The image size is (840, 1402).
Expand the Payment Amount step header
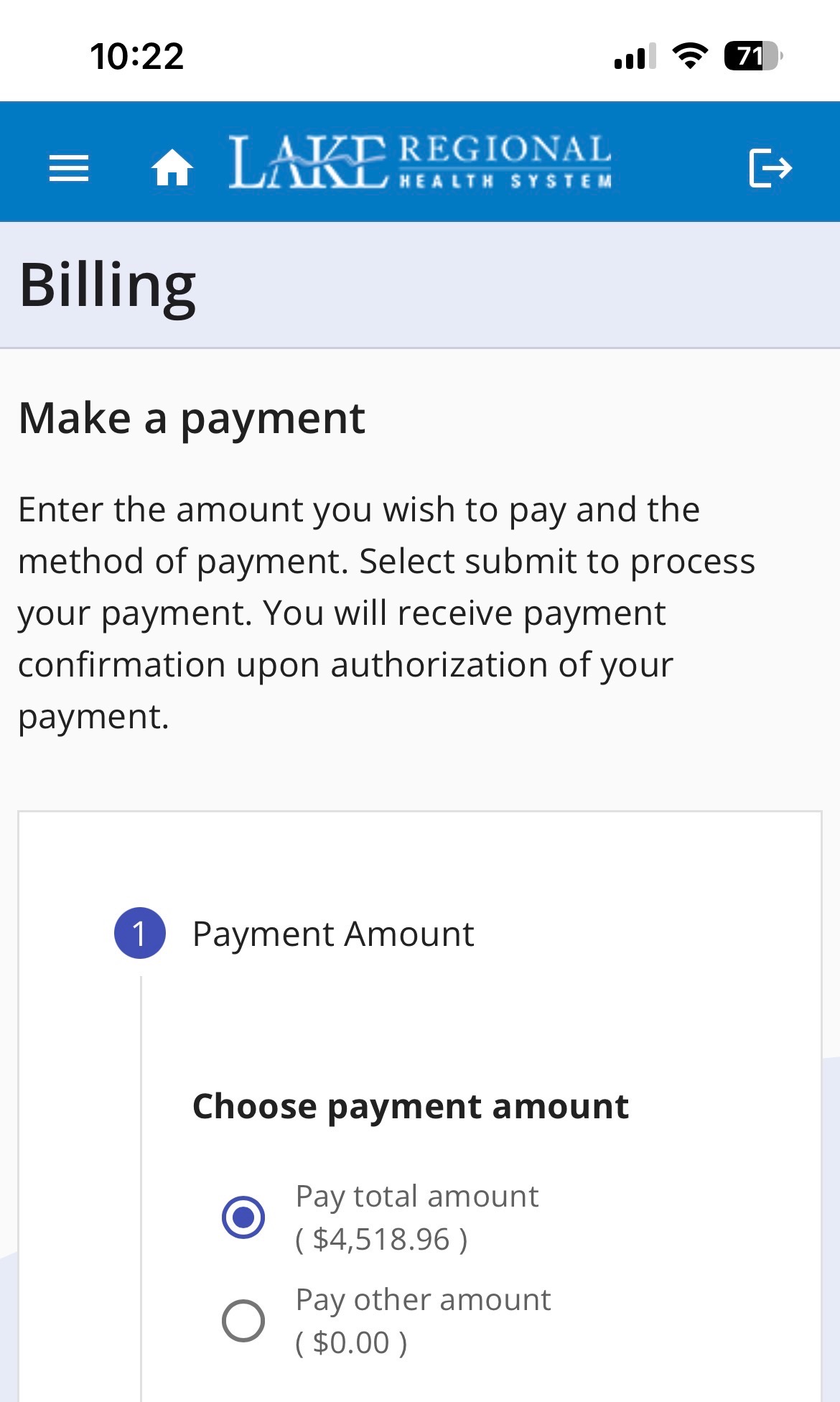pos(333,934)
